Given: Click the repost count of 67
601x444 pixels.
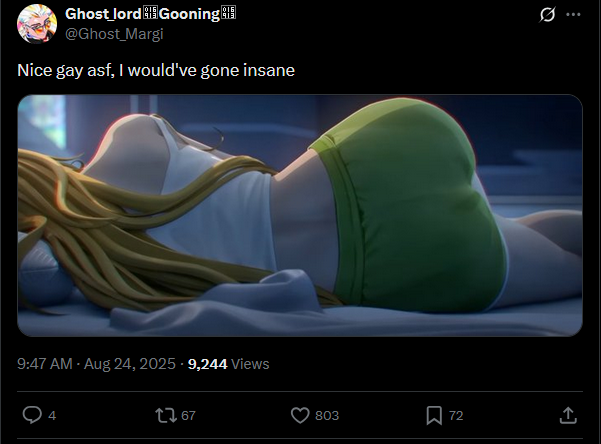Looking at the screenshot, I should click(188, 416).
